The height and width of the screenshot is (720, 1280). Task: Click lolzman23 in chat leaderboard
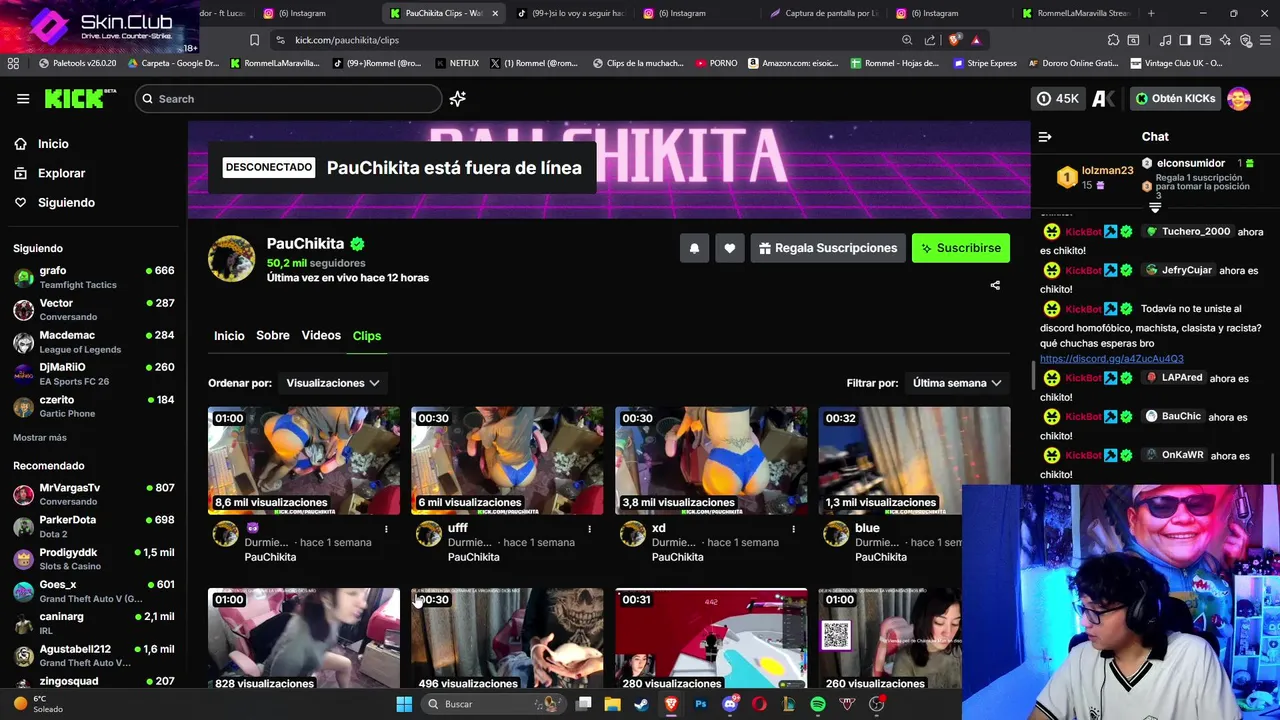tap(1107, 170)
